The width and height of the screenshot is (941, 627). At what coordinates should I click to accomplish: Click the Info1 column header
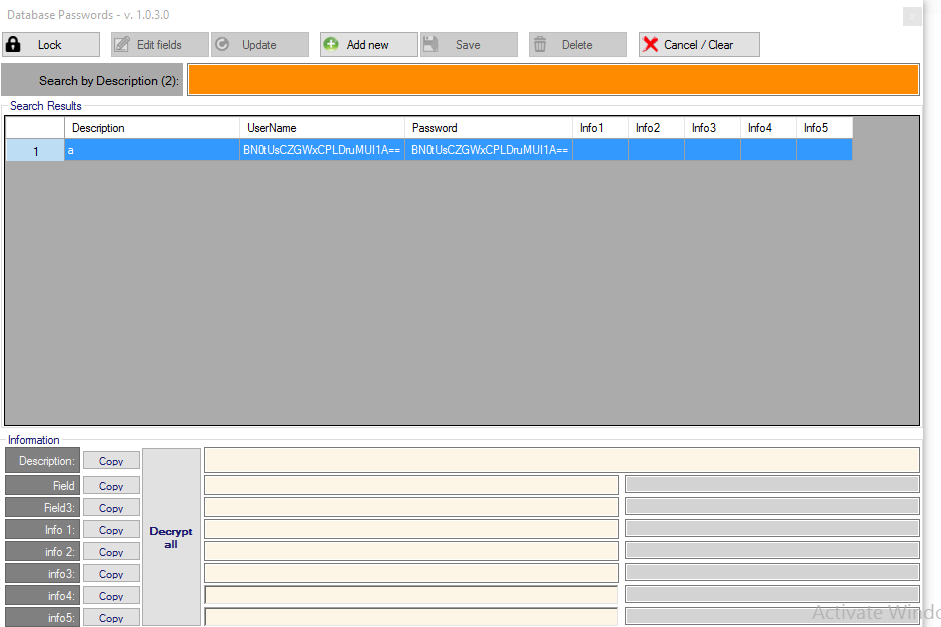[600, 128]
